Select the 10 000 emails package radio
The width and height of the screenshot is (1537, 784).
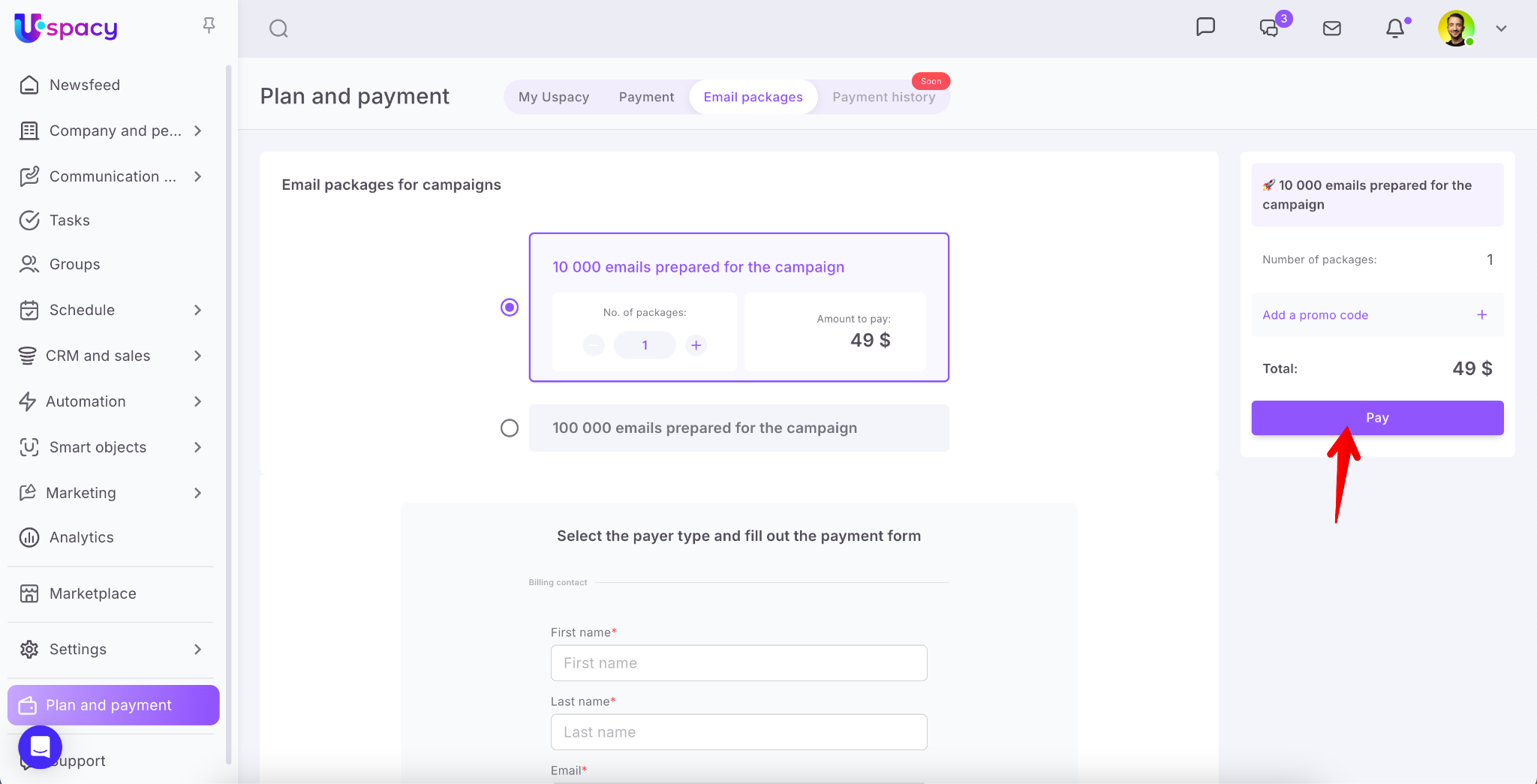[x=510, y=308]
